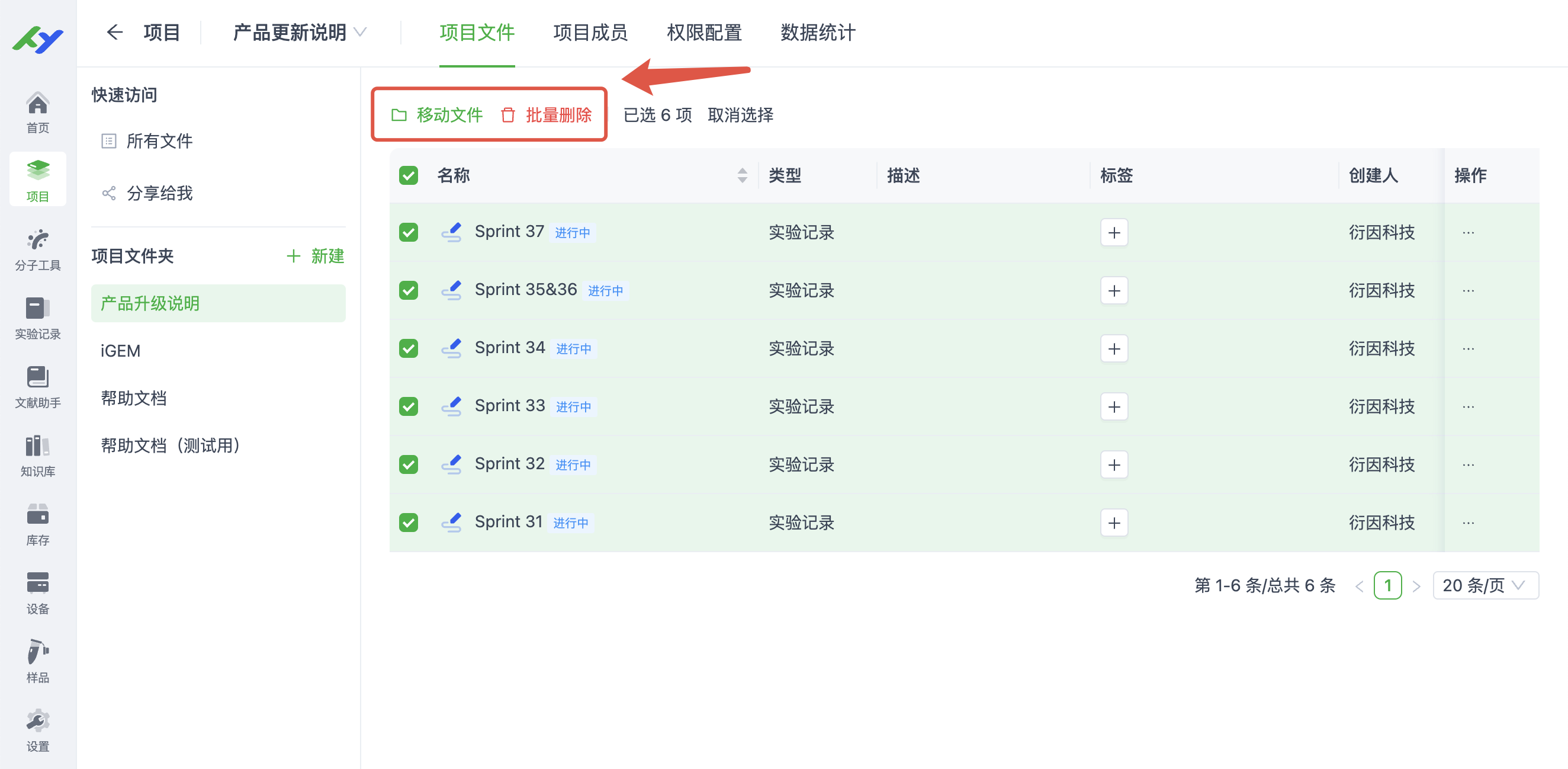The width and height of the screenshot is (1568, 769).
Task: Uncheck the Sprint 33 row checkbox
Action: click(x=409, y=406)
